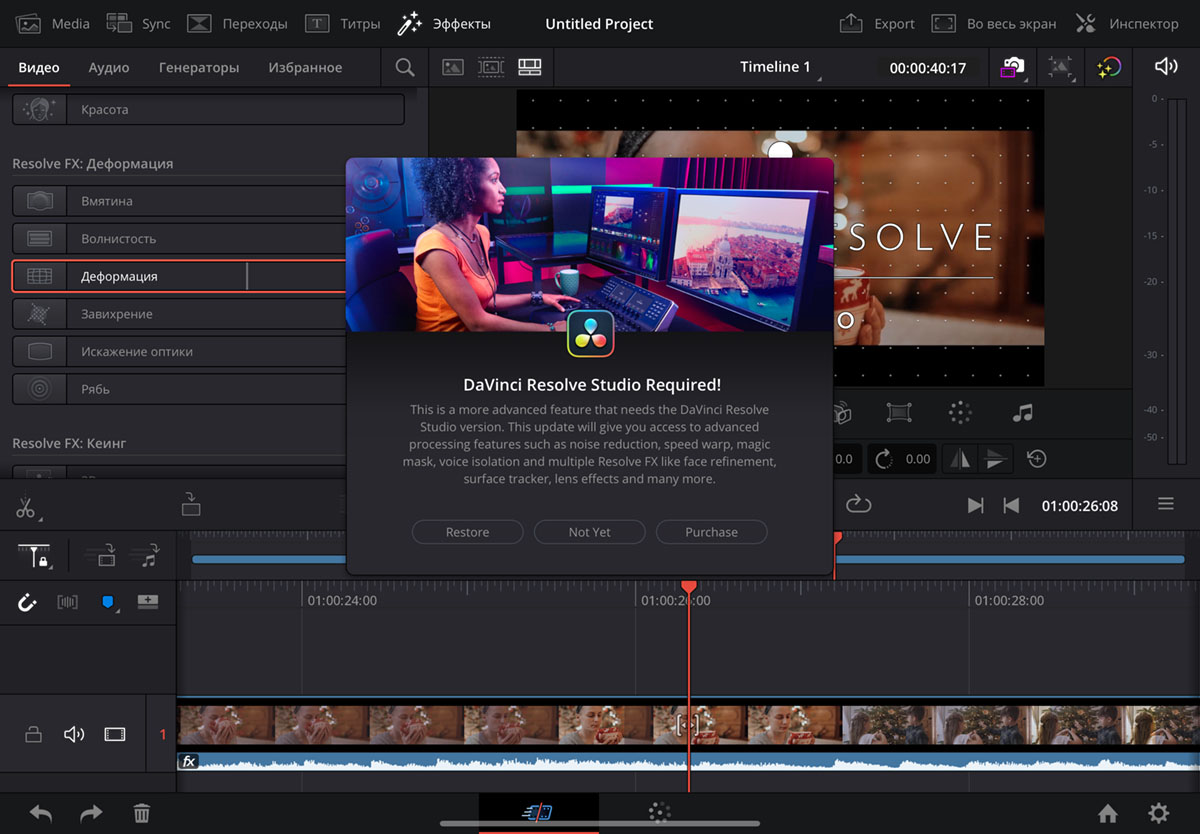Click the dotted circle stabilizer icon
The height and width of the screenshot is (834, 1200).
tap(960, 413)
